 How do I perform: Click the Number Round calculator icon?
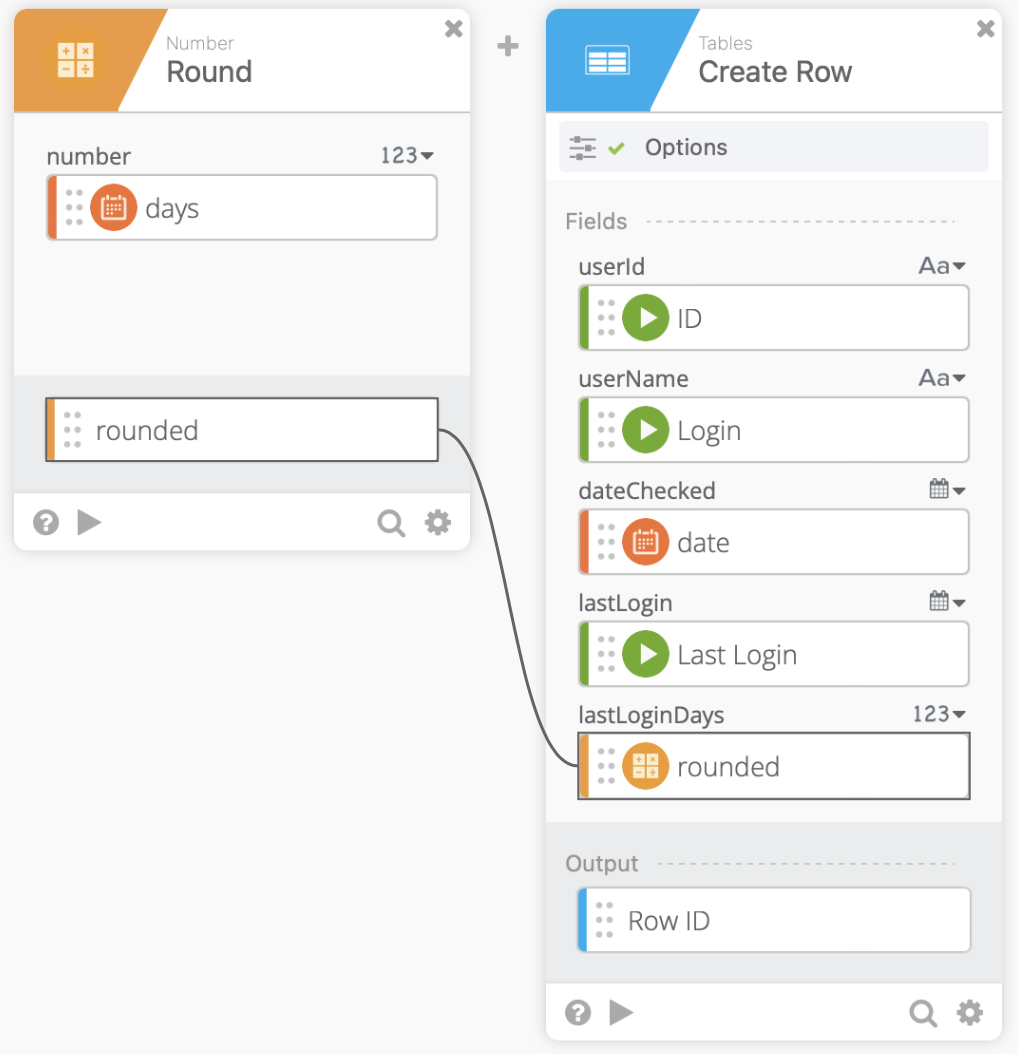(76, 61)
